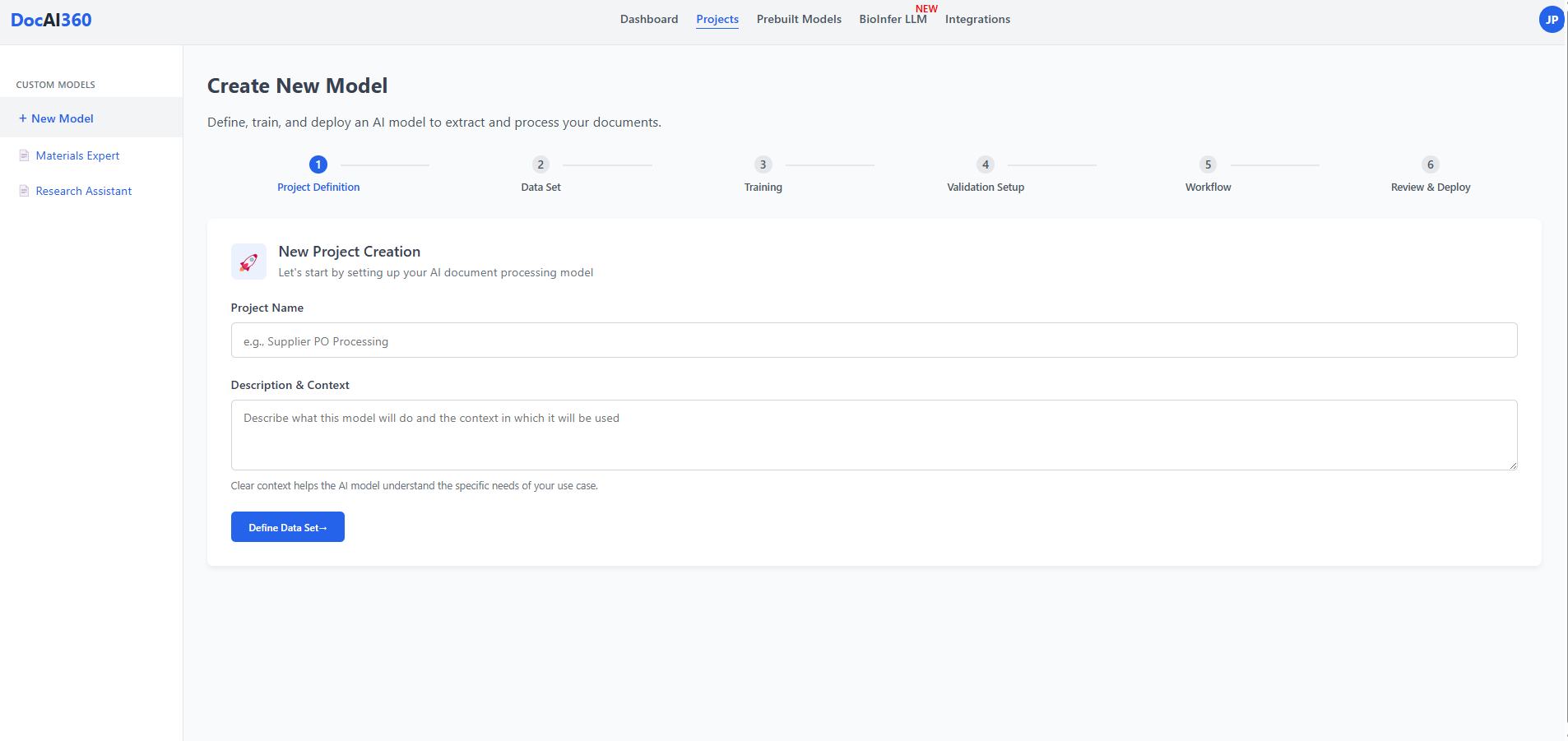Click the rocket icon beside New Project Creation
This screenshot has width=1568, height=741.
coord(248,261)
